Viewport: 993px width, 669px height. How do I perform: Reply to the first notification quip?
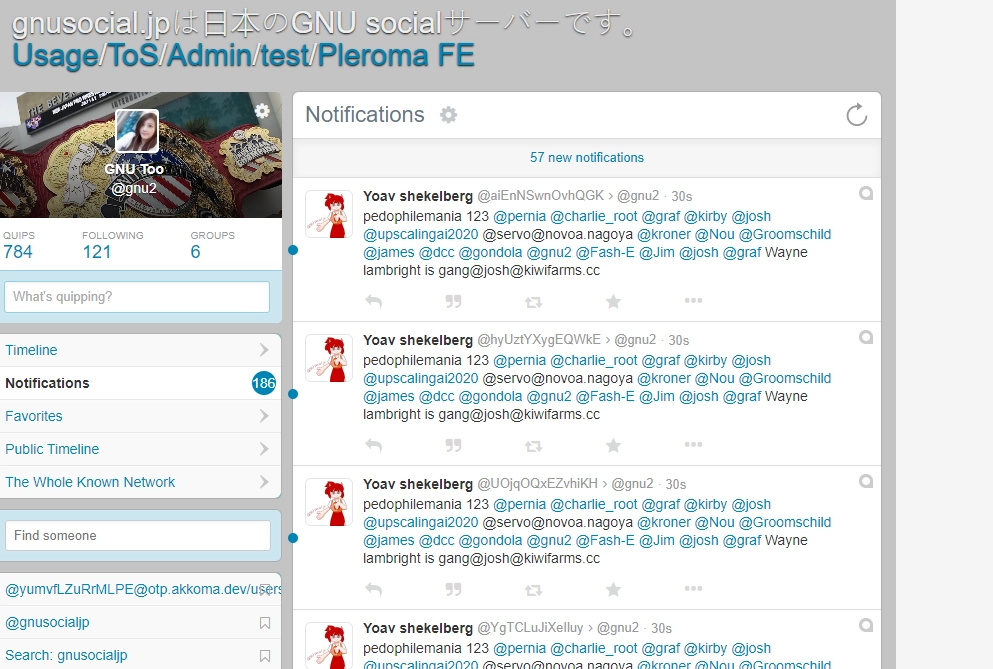(x=373, y=301)
